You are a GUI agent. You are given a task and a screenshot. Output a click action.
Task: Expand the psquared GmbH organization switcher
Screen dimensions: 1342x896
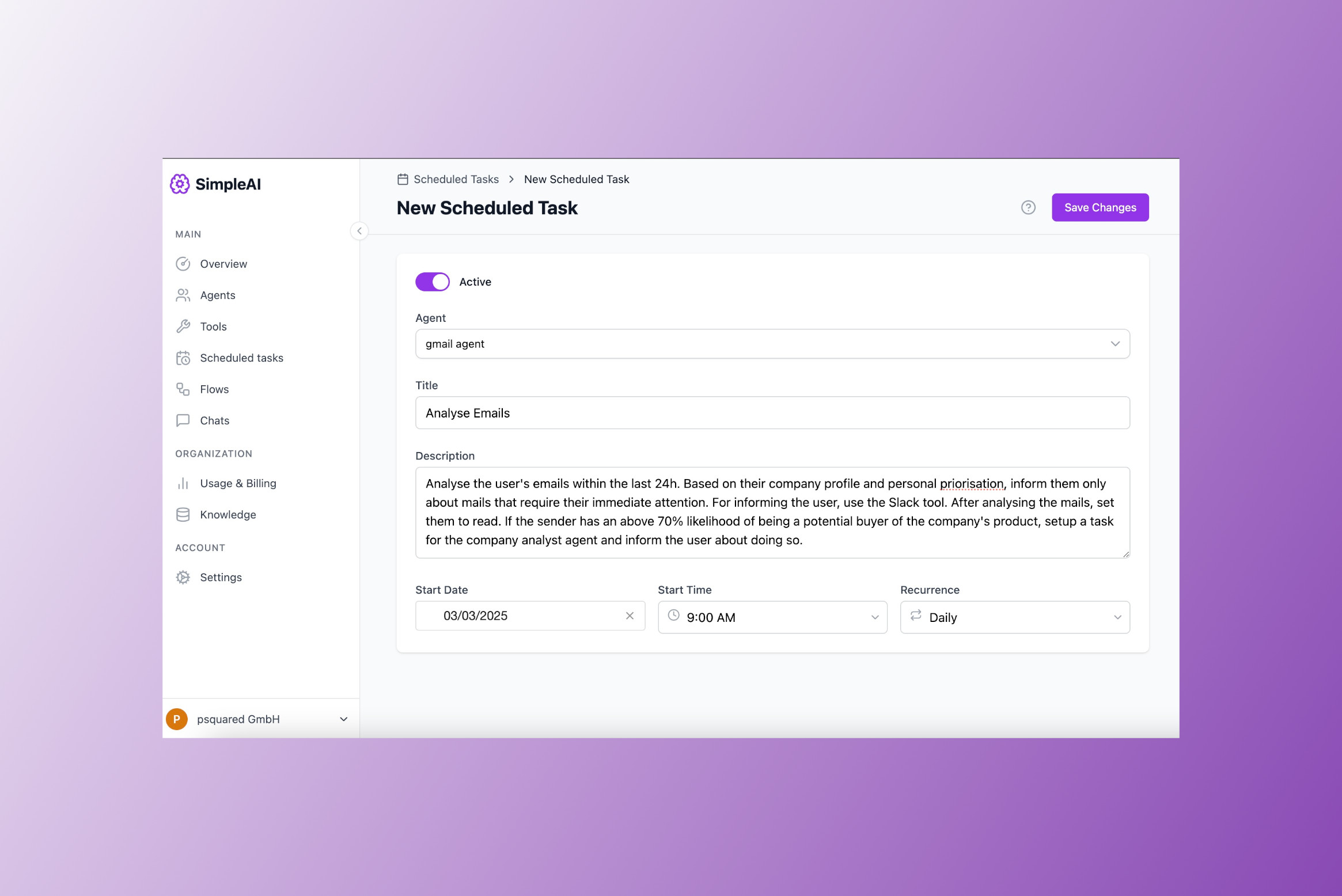coord(261,719)
